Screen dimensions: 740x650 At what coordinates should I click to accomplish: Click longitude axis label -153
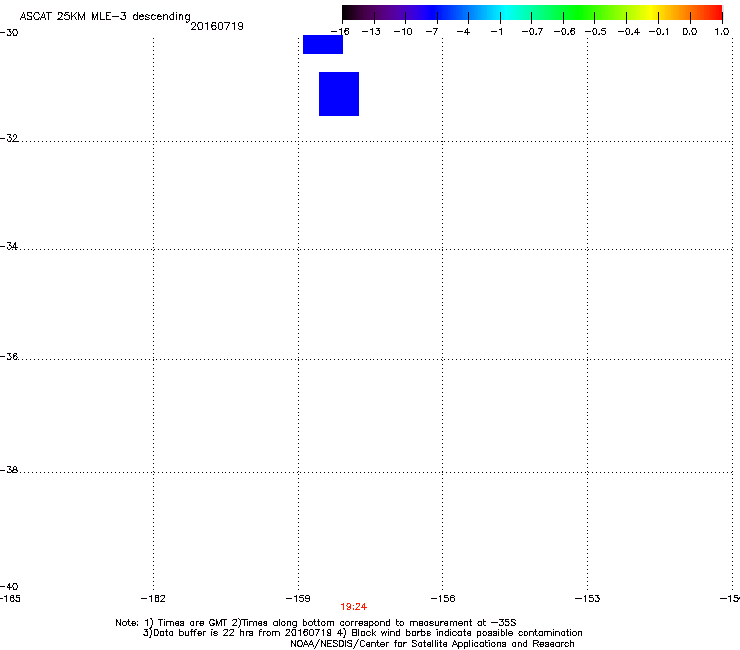(x=588, y=599)
